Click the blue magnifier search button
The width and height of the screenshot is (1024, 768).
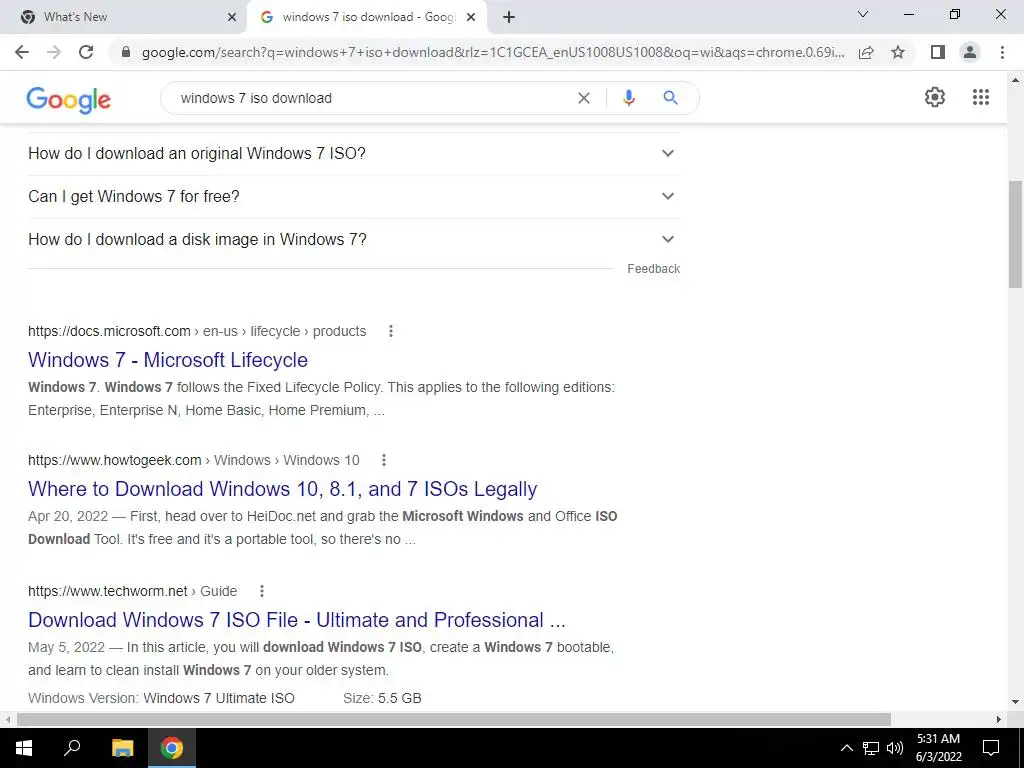coord(671,98)
